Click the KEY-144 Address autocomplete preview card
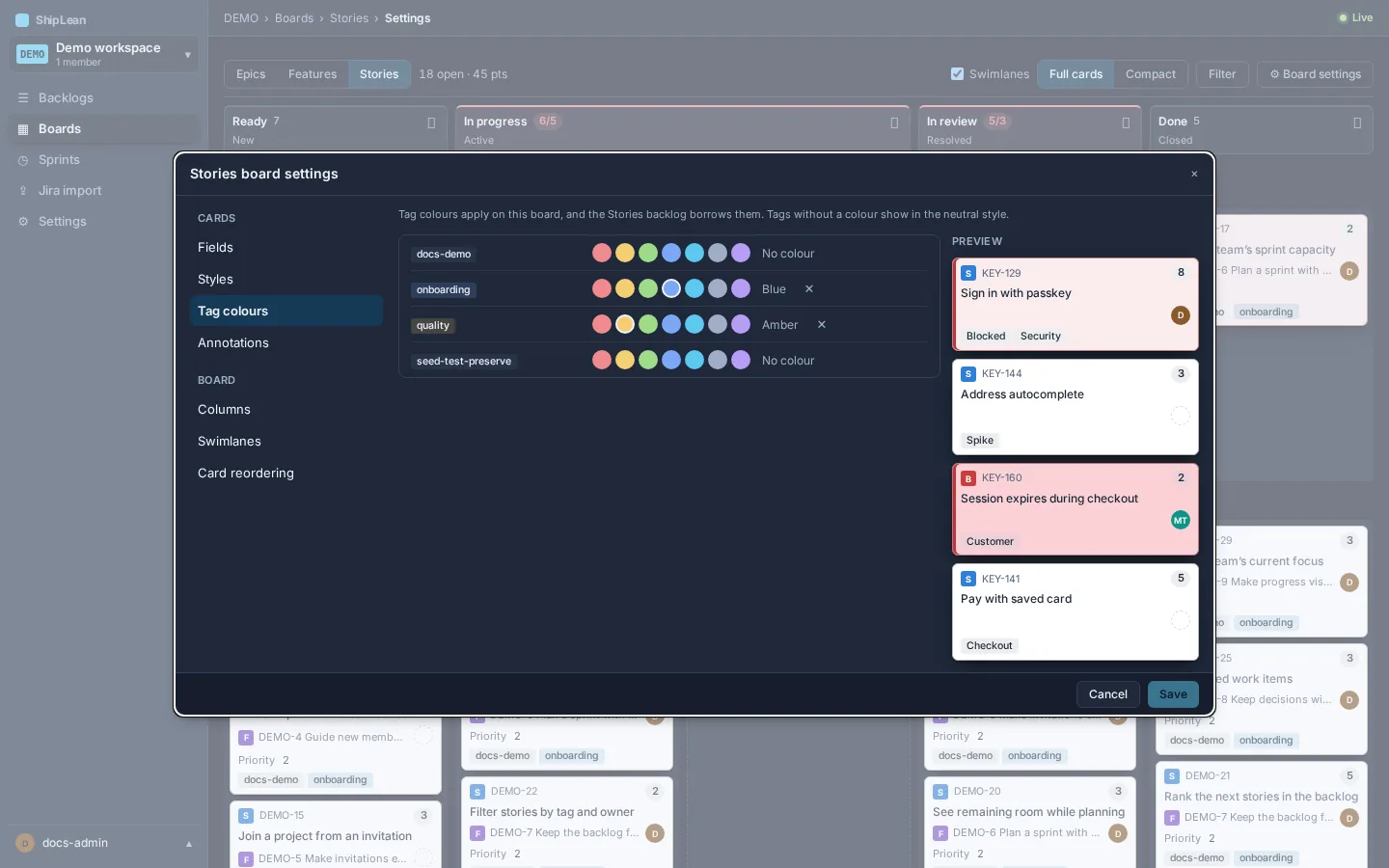This screenshot has height=868, width=1389. point(1076,407)
